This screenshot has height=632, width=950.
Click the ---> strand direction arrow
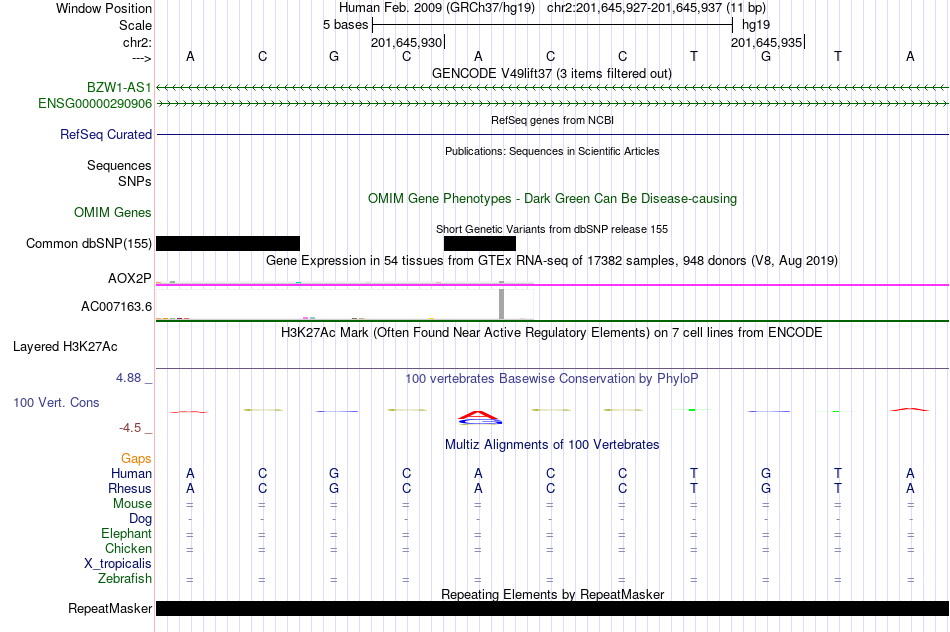point(141,58)
